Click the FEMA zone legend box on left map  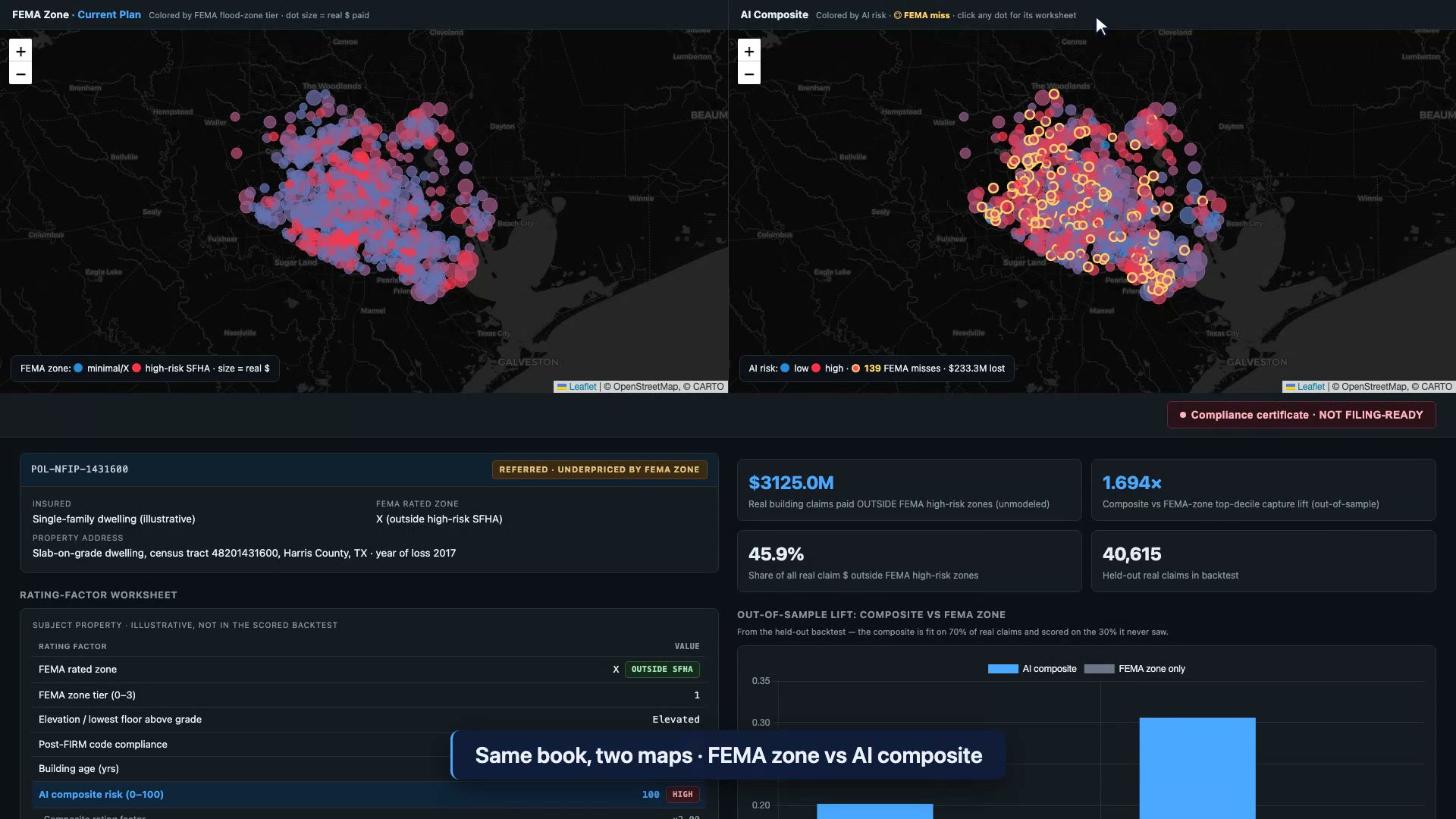click(x=145, y=369)
